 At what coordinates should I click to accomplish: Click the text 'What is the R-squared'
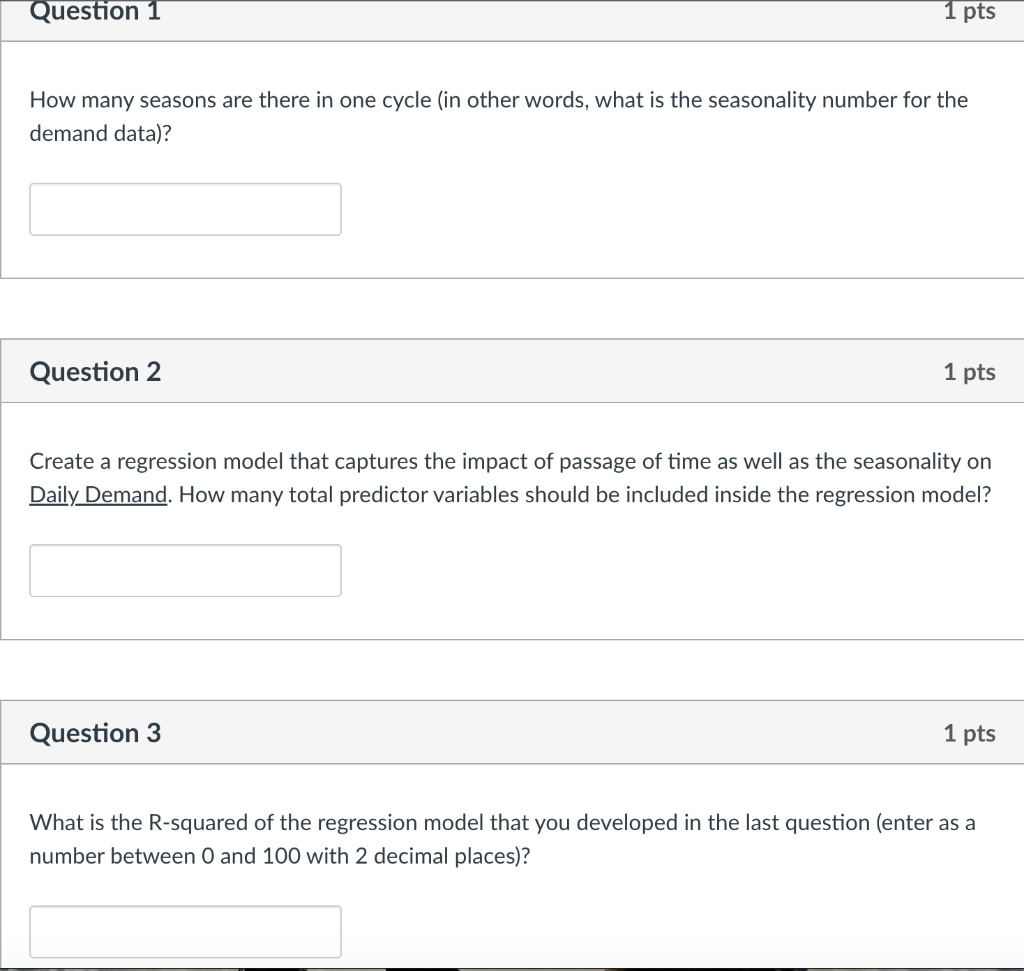point(130,823)
